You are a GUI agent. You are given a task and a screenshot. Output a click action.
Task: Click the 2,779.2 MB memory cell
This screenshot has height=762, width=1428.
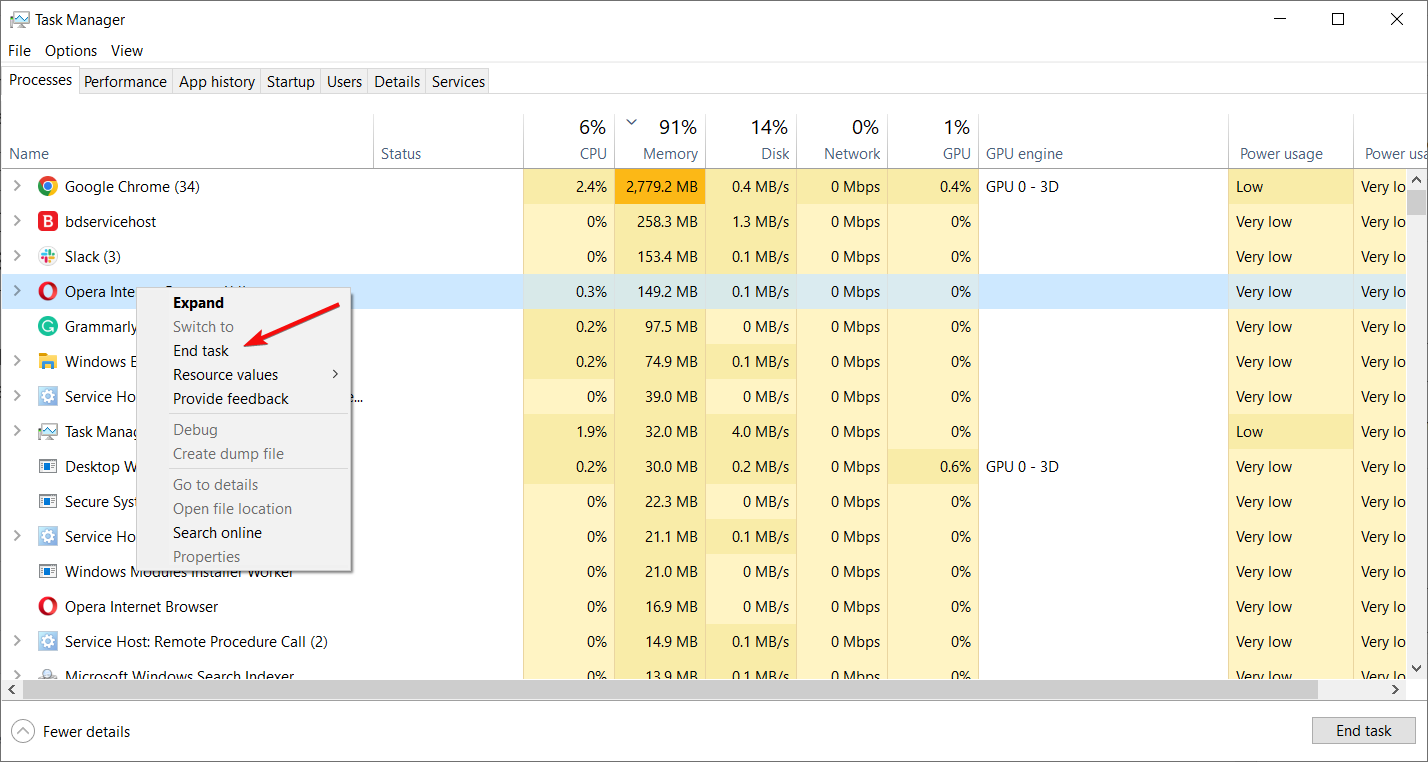coord(660,186)
